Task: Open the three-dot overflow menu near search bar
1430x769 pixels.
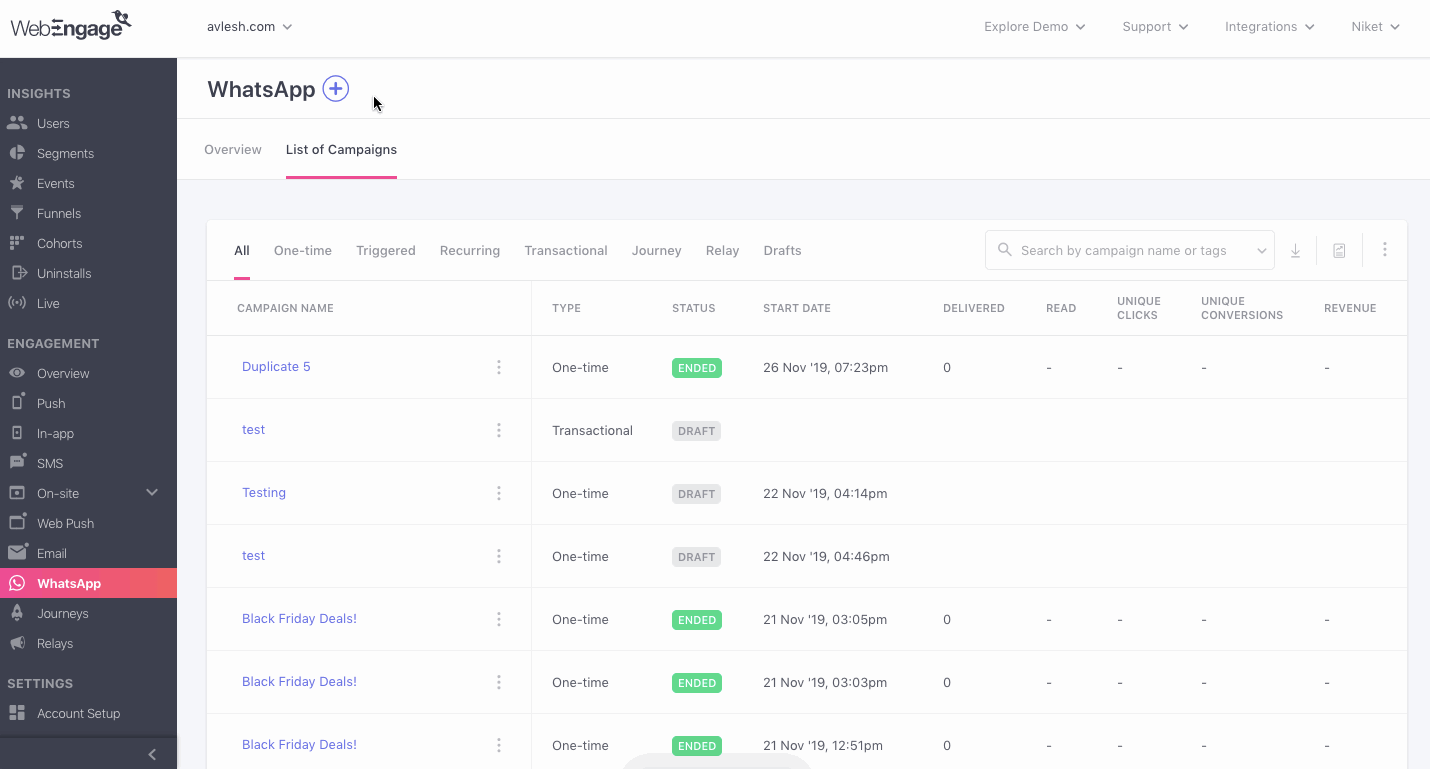Action: click(1384, 250)
